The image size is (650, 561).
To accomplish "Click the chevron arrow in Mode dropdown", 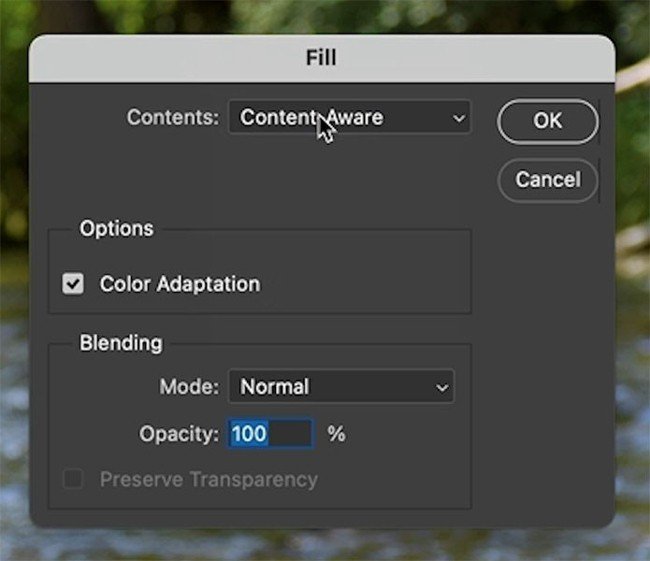I will [x=441, y=386].
